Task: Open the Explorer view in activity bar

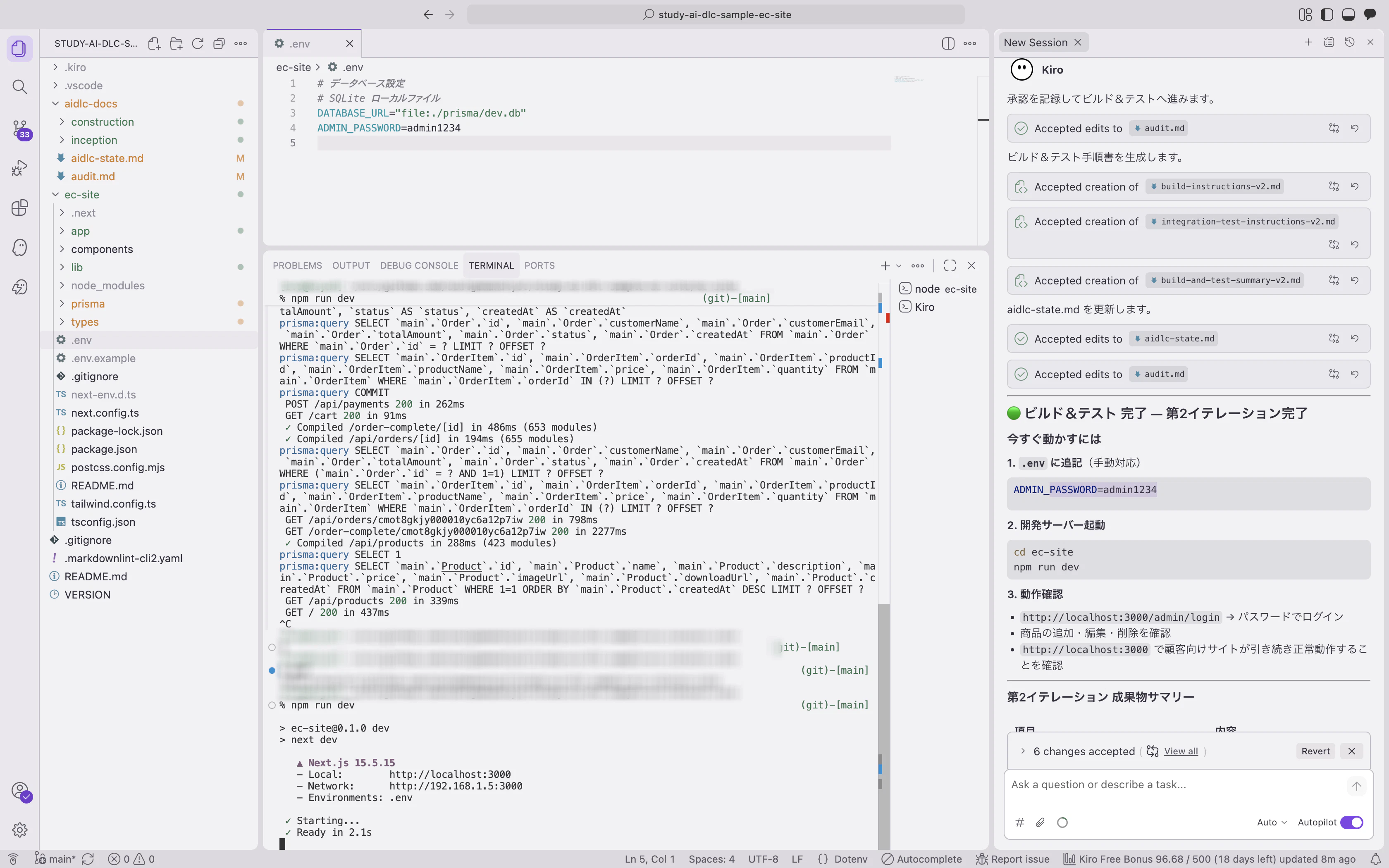Action: click(19, 48)
